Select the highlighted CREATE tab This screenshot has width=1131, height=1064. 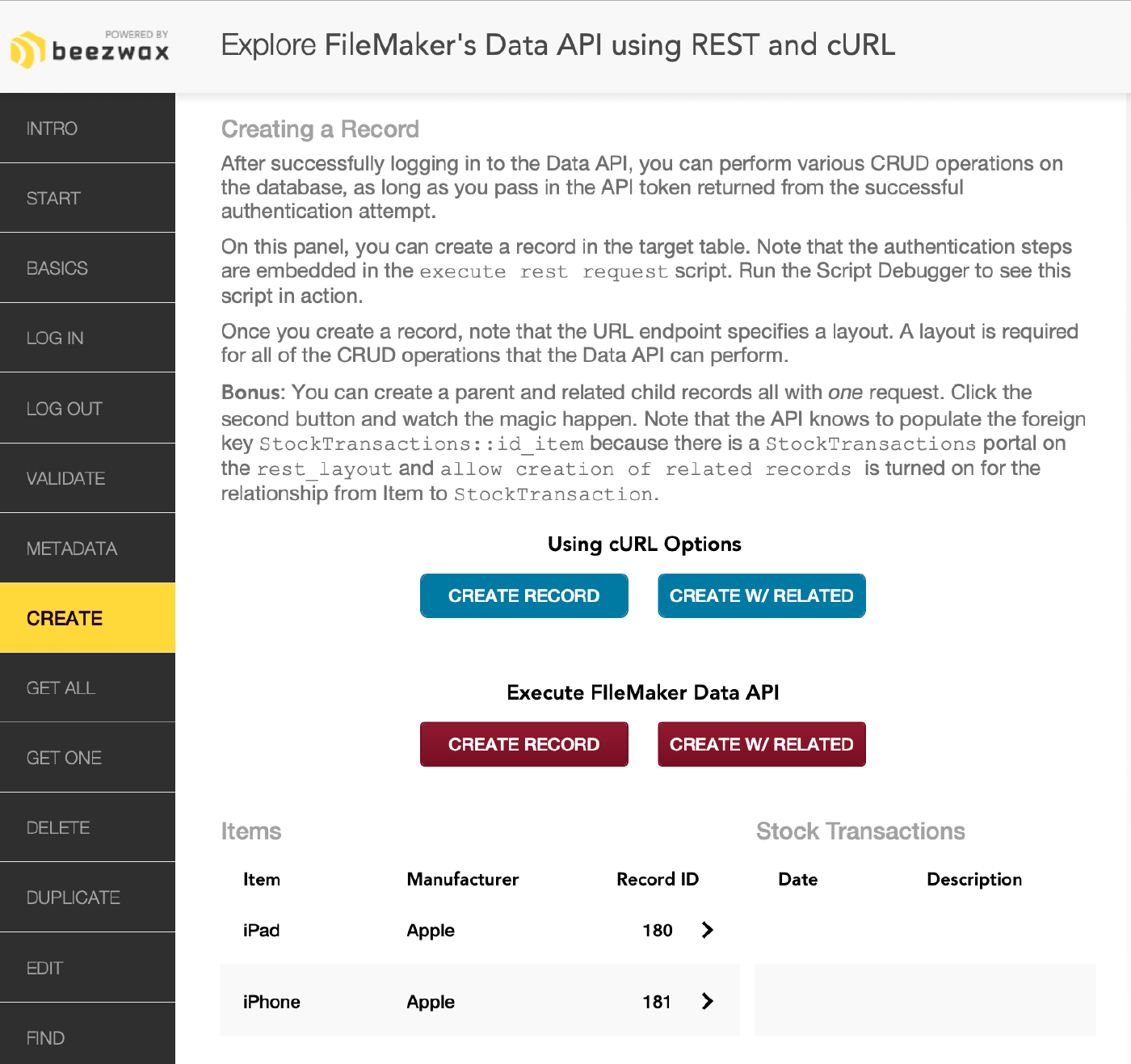pos(87,618)
